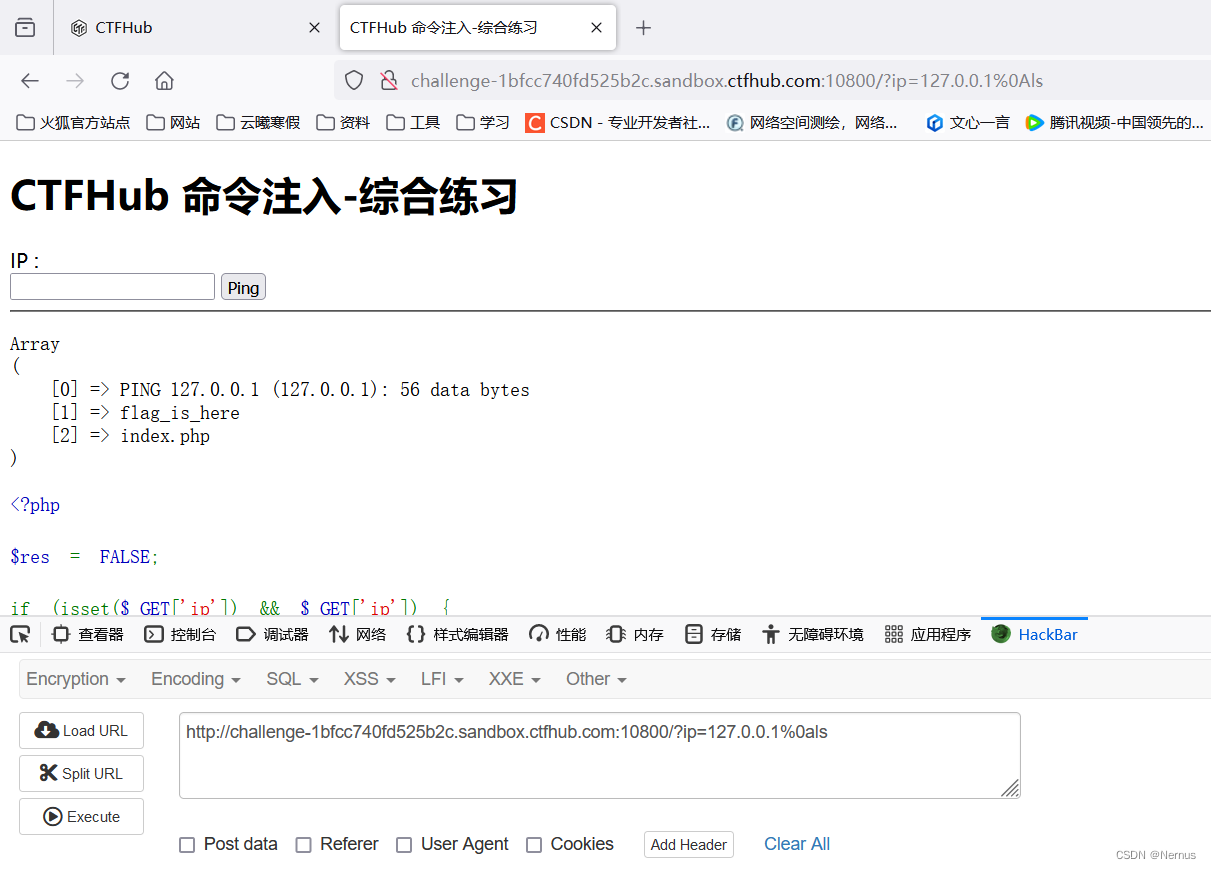
Task: Open 云曦寒假 bookmark folder
Action: [x=258, y=122]
